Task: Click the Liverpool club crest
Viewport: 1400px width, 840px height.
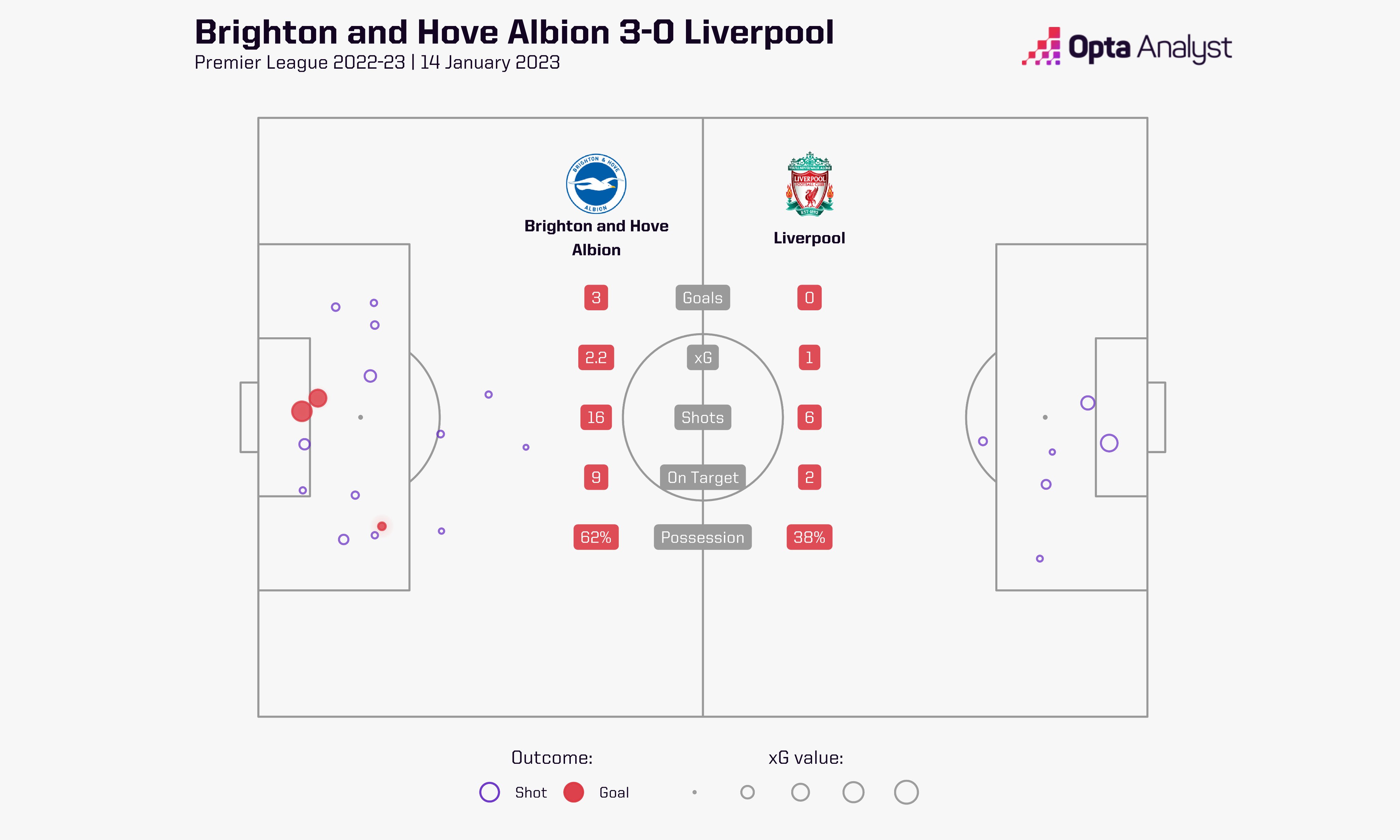Action: click(x=809, y=184)
